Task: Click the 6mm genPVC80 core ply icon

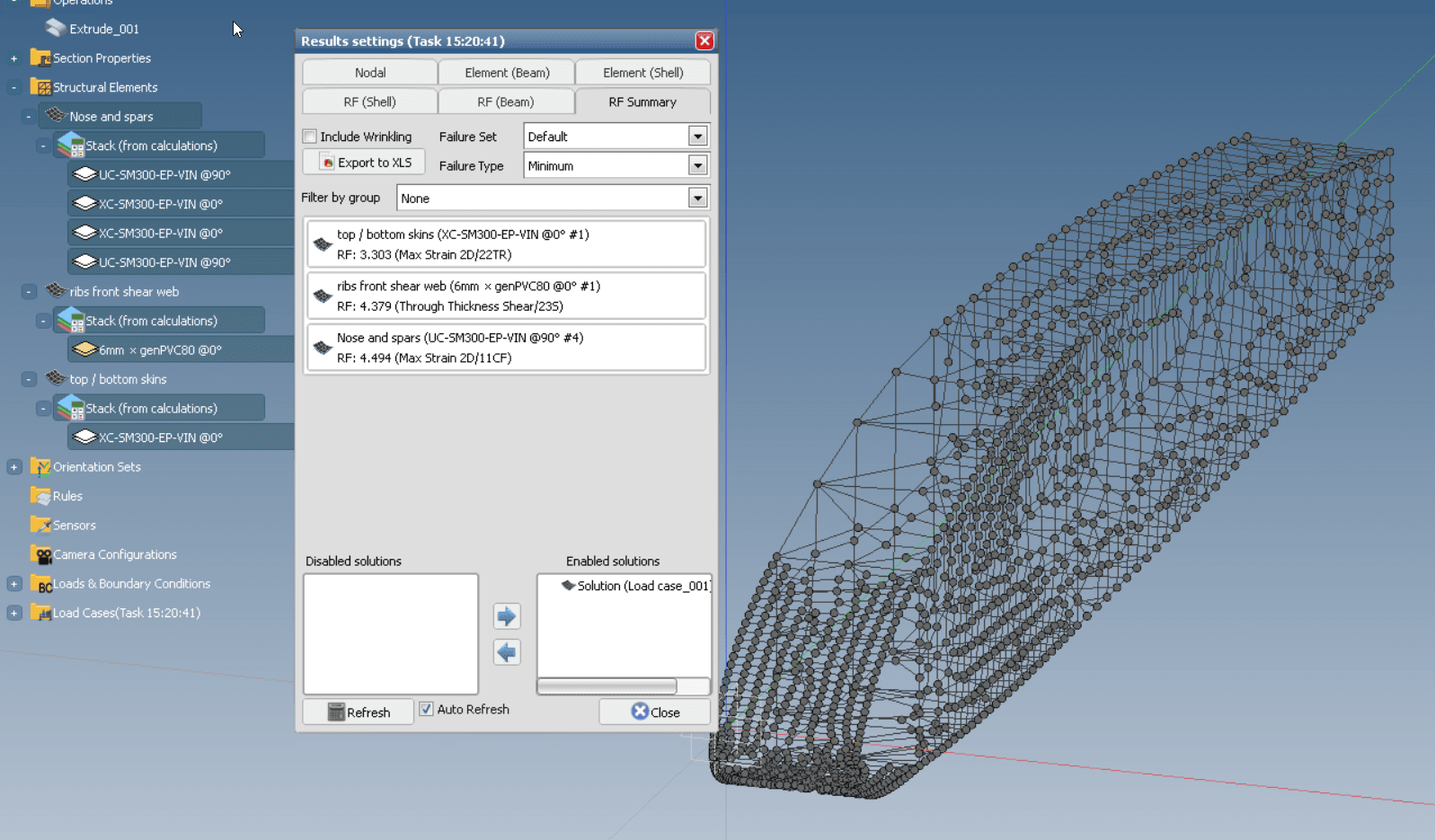Action: (x=84, y=349)
